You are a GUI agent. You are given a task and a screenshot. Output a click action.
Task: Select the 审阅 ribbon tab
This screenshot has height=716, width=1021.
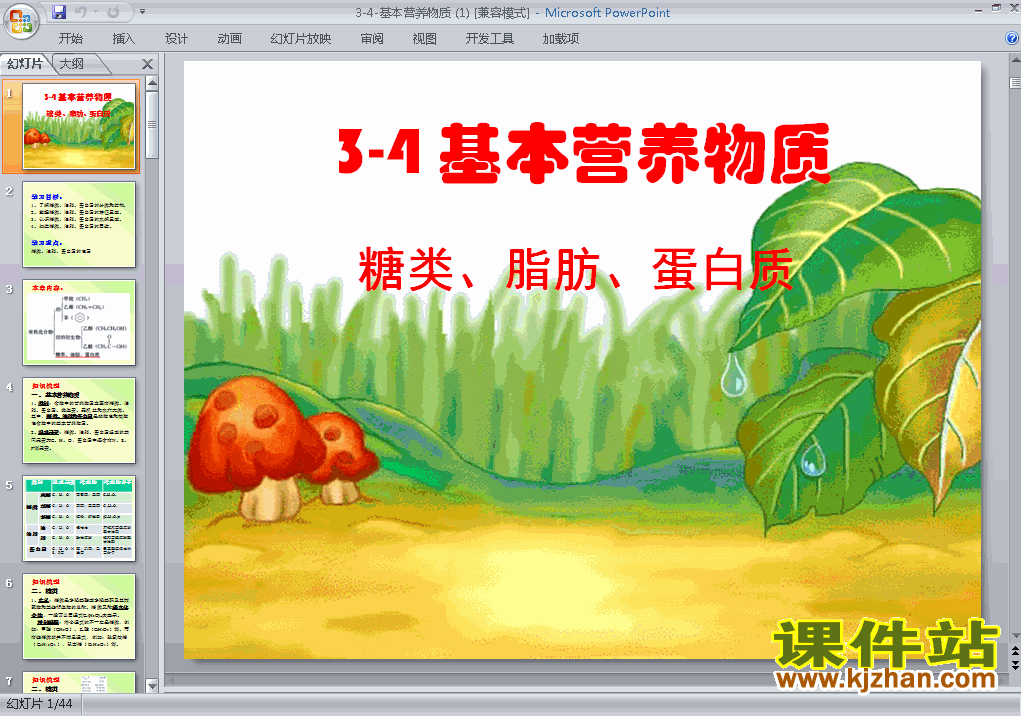click(372, 38)
